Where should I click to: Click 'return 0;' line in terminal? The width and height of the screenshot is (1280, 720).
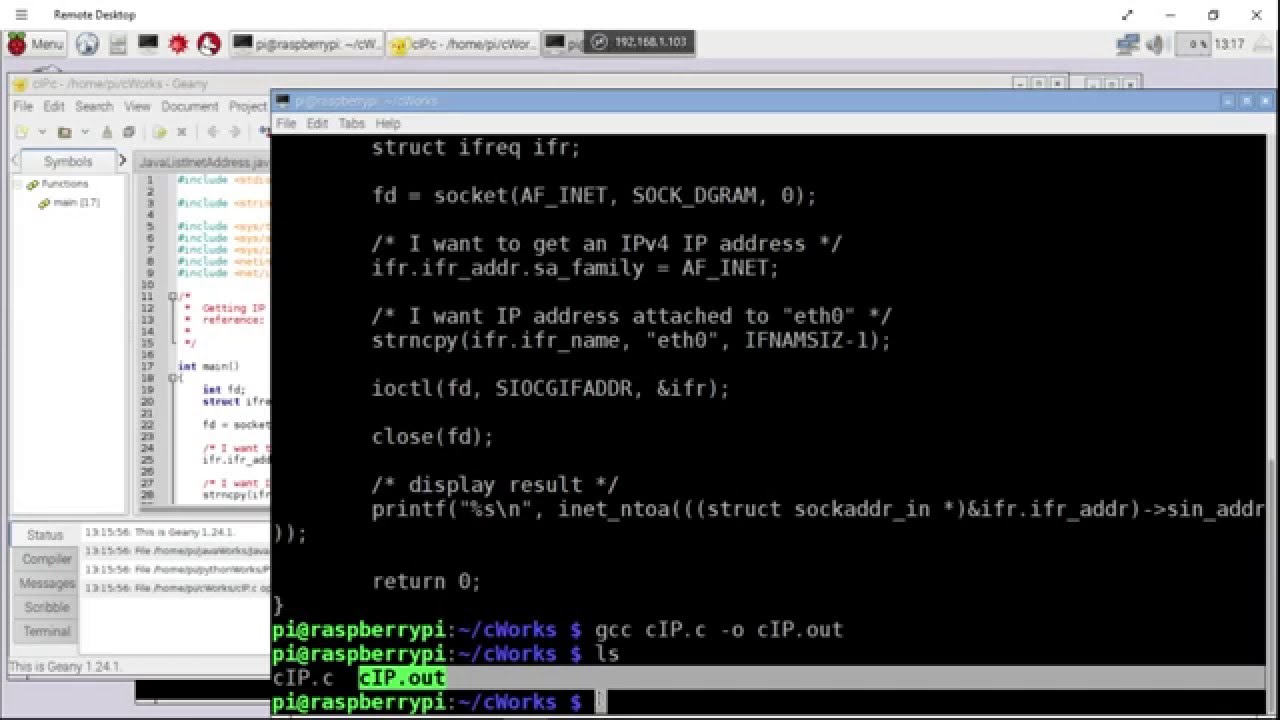[427, 581]
